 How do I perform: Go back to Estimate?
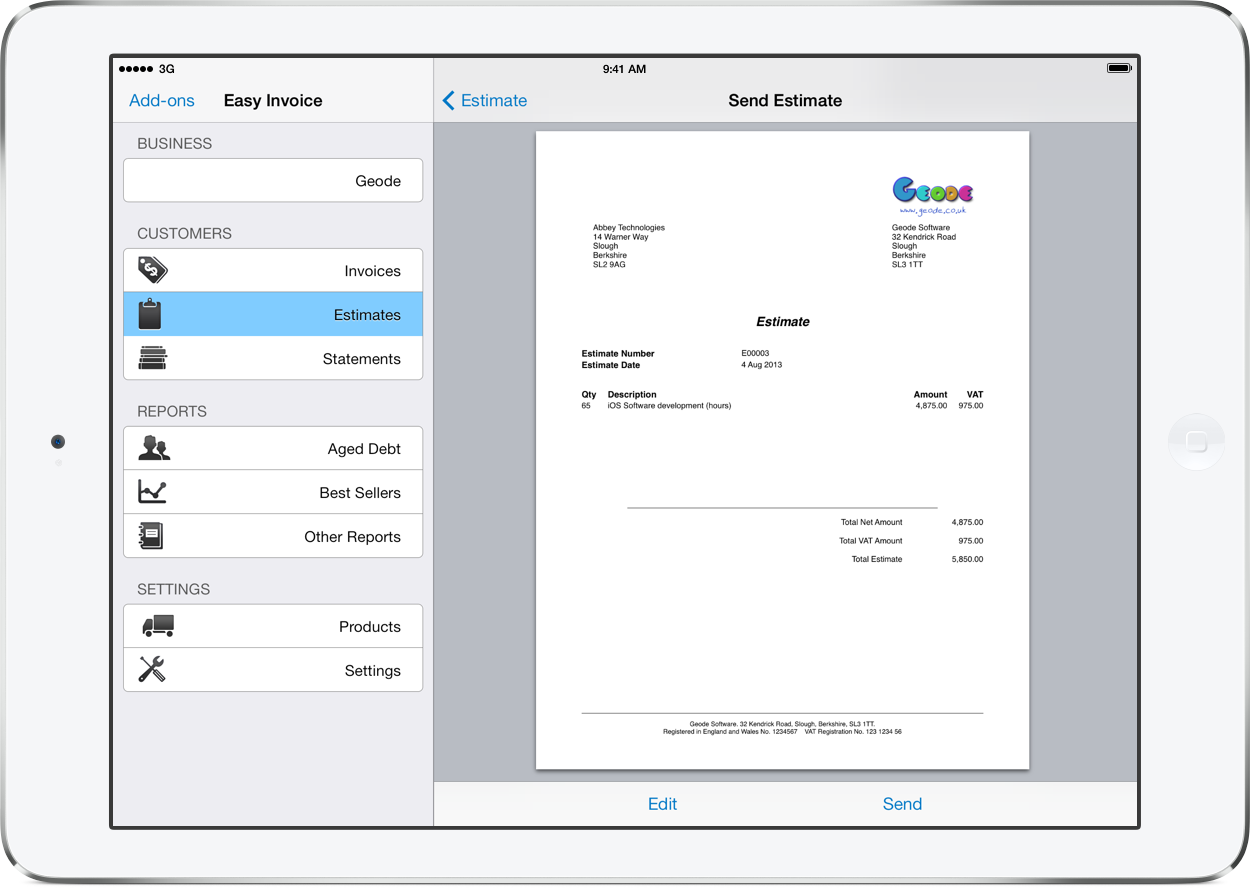[x=484, y=100]
